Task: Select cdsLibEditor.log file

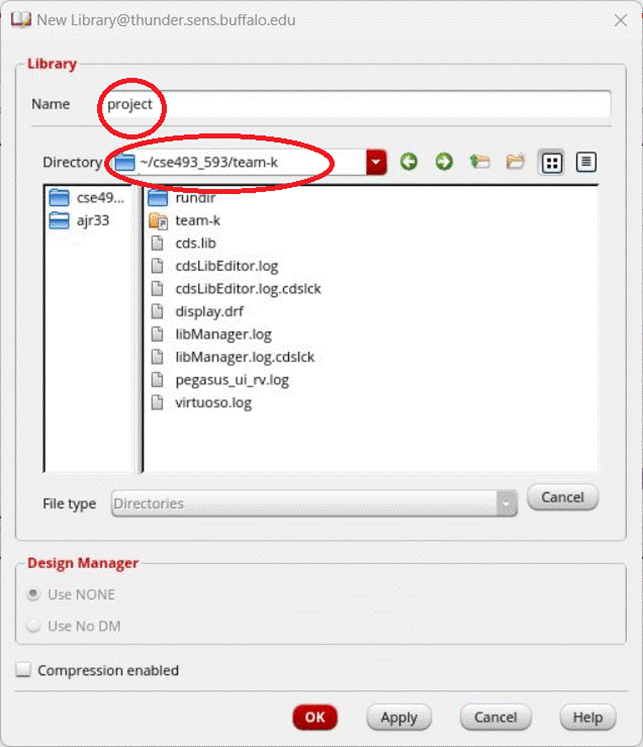Action: [x=214, y=266]
